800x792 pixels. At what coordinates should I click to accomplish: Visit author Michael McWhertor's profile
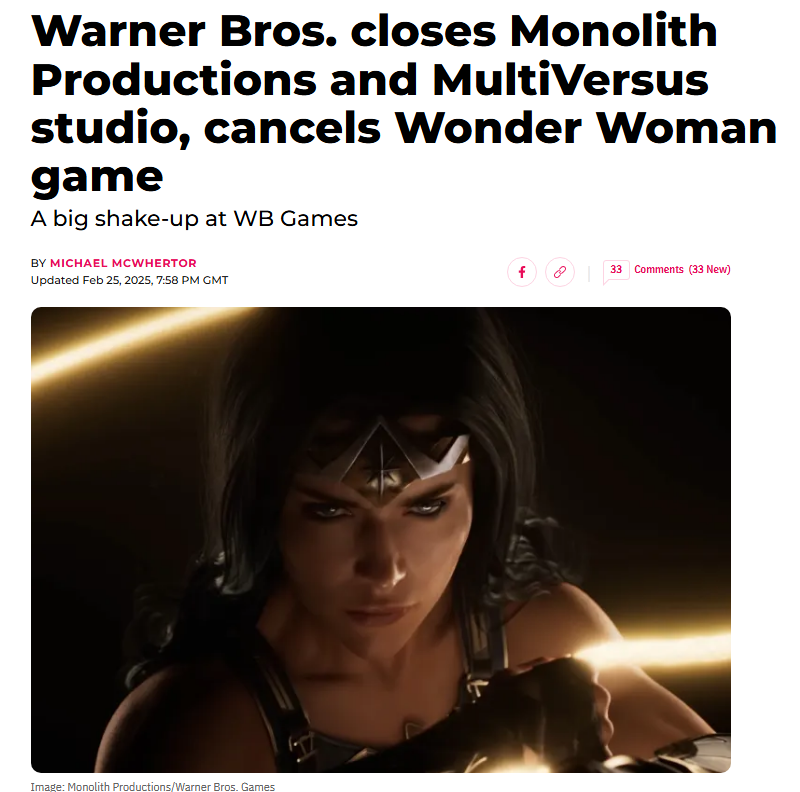[123, 263]
